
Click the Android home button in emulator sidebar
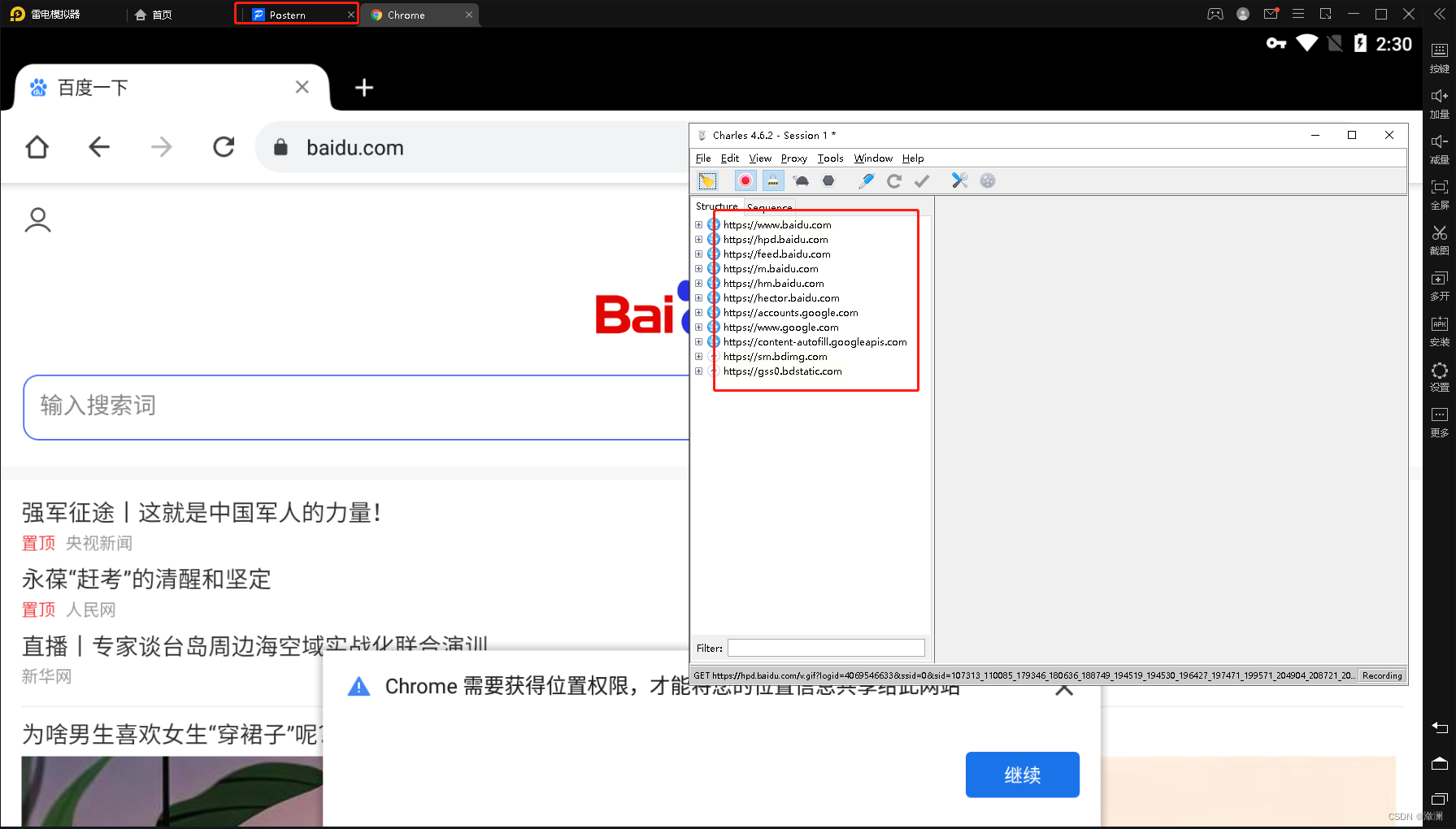1440,763
